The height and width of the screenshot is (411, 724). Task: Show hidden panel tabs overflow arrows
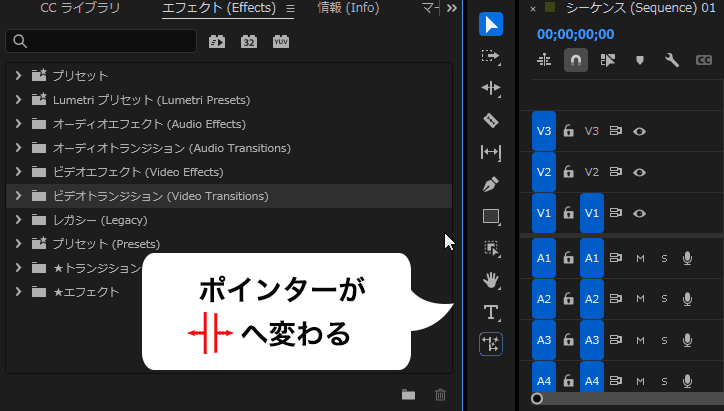point(452,8)
